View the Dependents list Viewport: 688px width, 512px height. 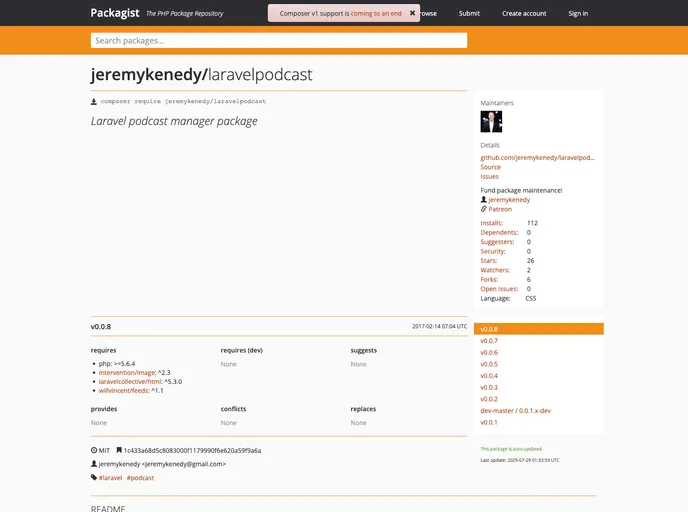click(499, 233)
